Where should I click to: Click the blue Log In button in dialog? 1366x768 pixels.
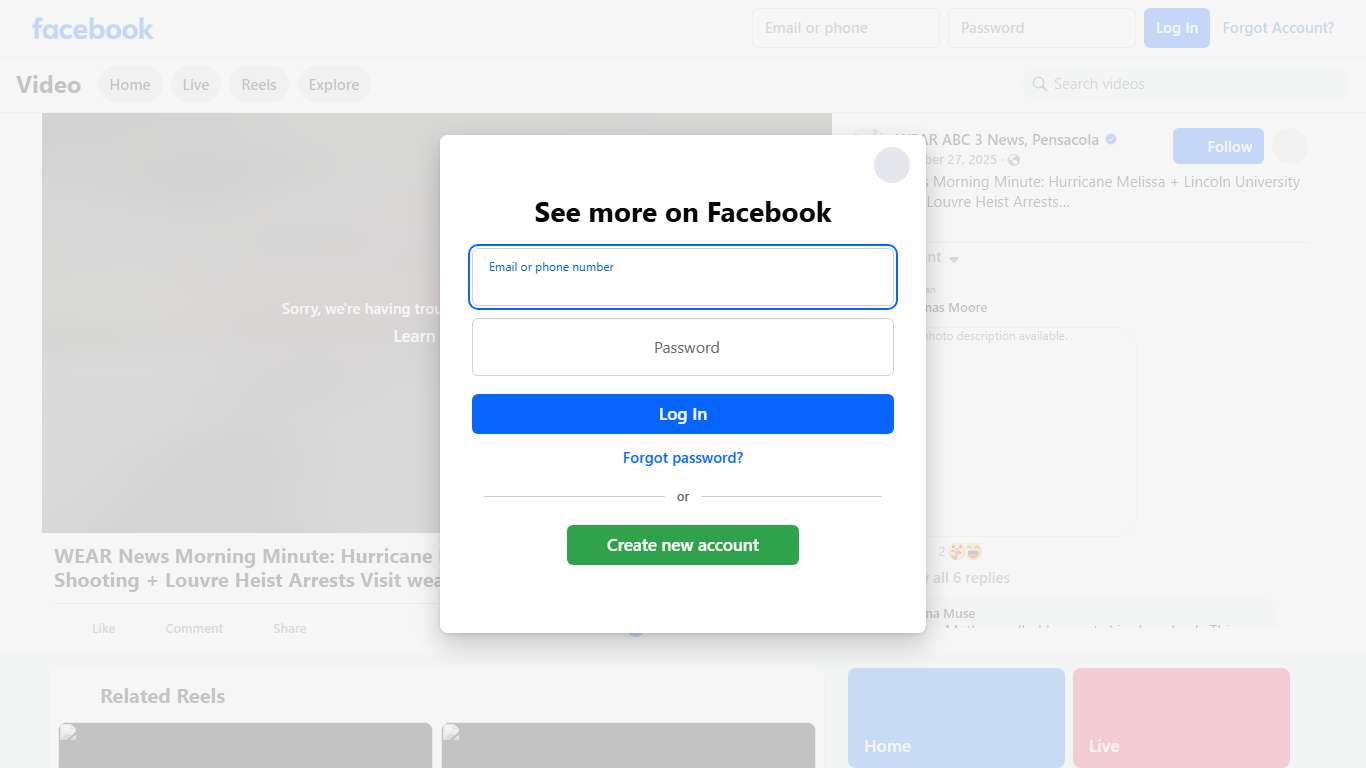tap(683, 414)
